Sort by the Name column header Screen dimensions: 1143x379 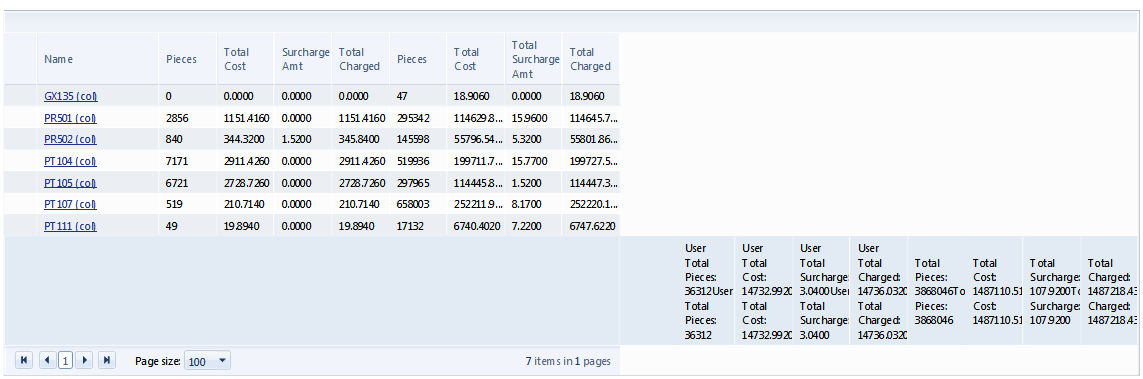(58, 59)
